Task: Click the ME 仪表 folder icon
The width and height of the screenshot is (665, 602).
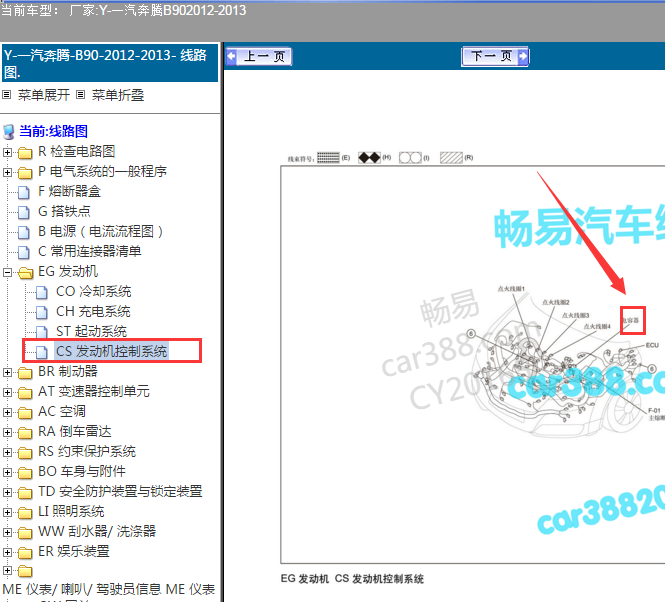Action: point(25,571)
